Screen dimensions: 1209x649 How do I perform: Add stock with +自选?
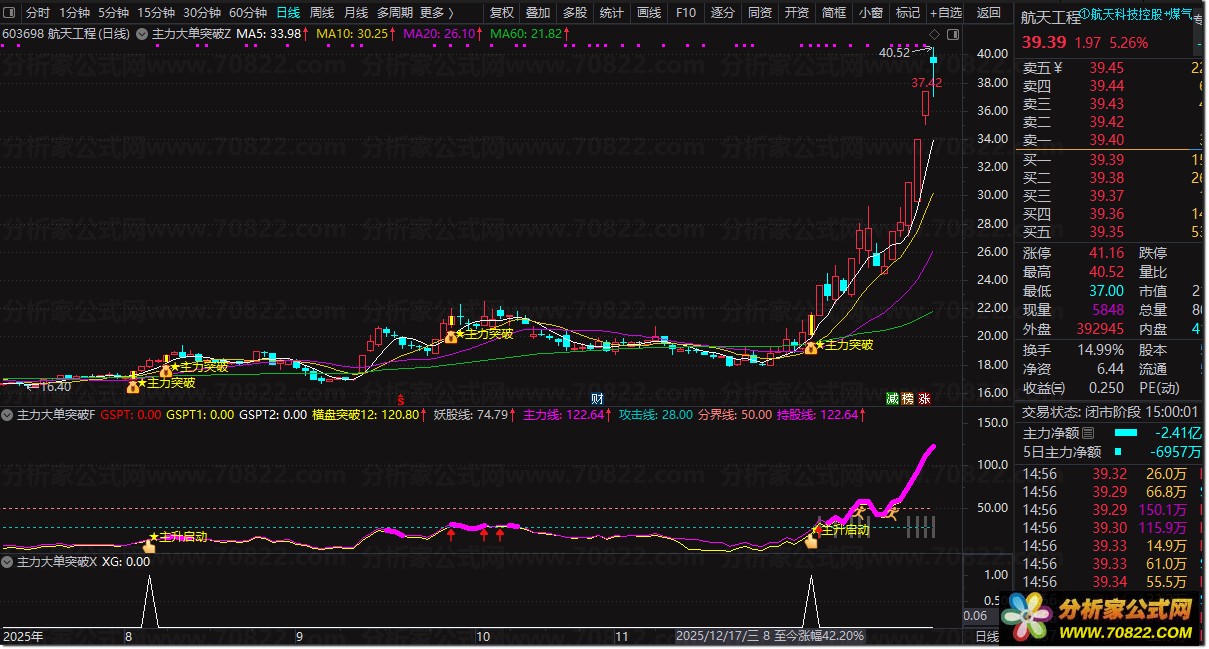tap(946, 13)
